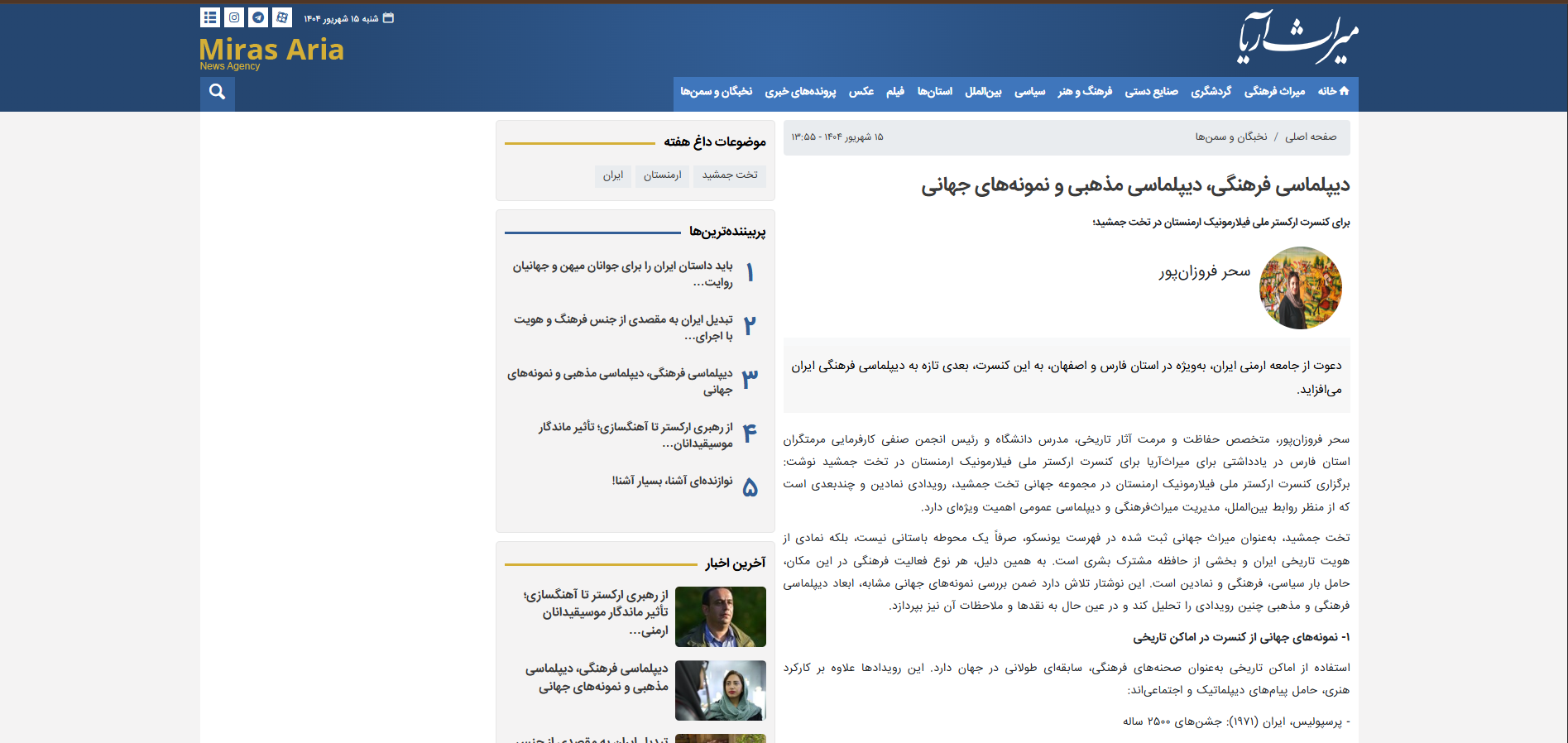Screen dimensions: 1568x743
Task: Click subheading ۱- نمونه‌های جهانی از کنسرت
Action: point(1241,637)
